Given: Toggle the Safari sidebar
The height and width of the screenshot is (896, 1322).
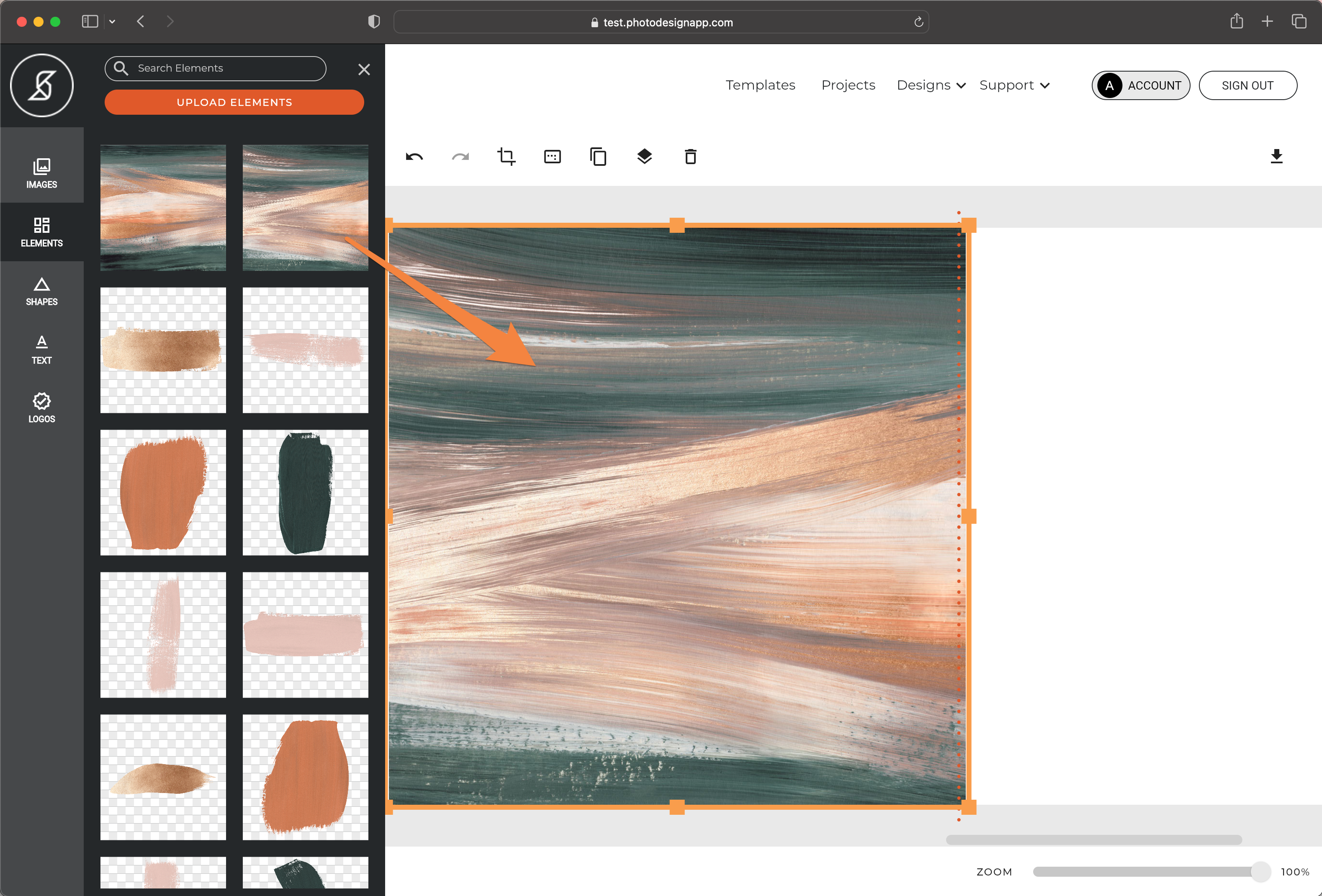Looking at the screenshot, I should (x=90, y=22).
